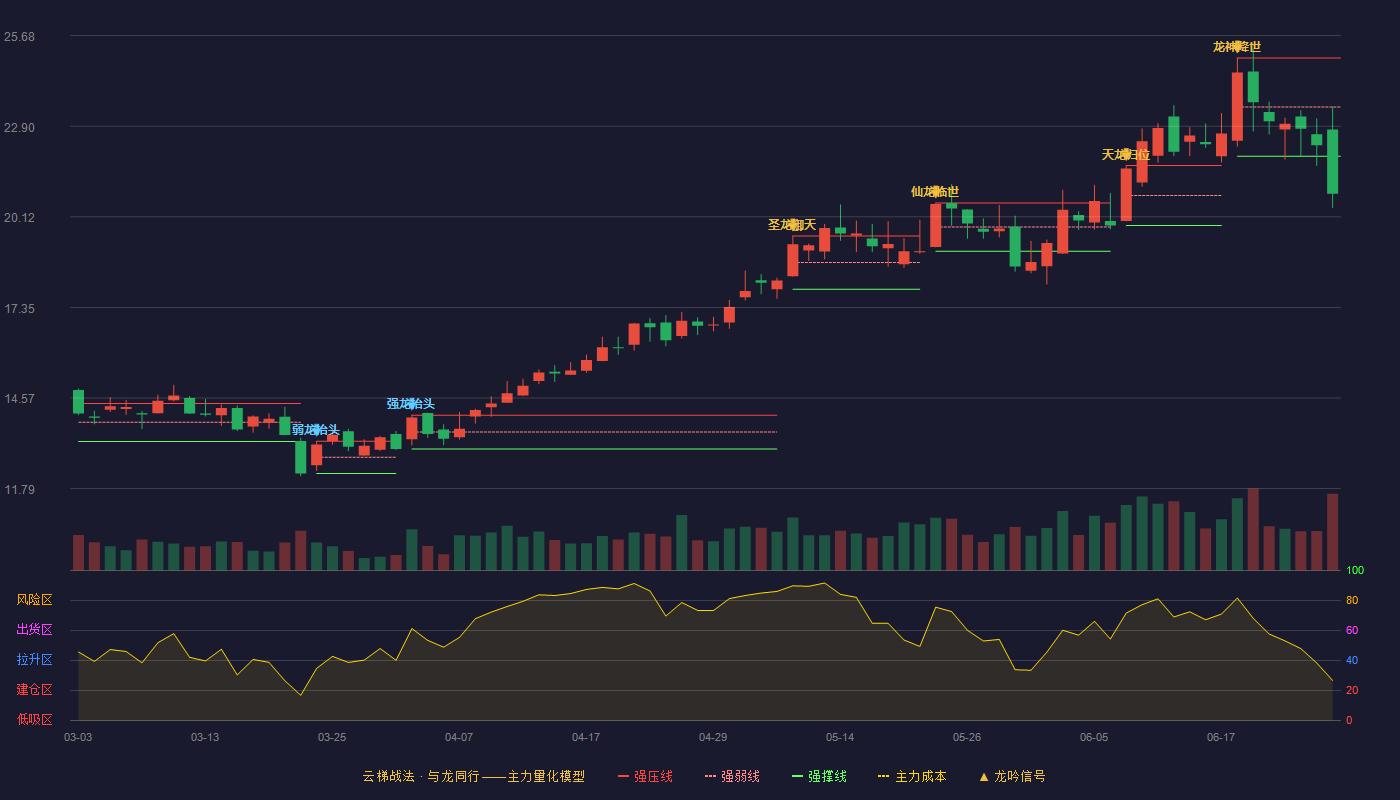Toggle the 强弱线 legend entry

[732, 776]
